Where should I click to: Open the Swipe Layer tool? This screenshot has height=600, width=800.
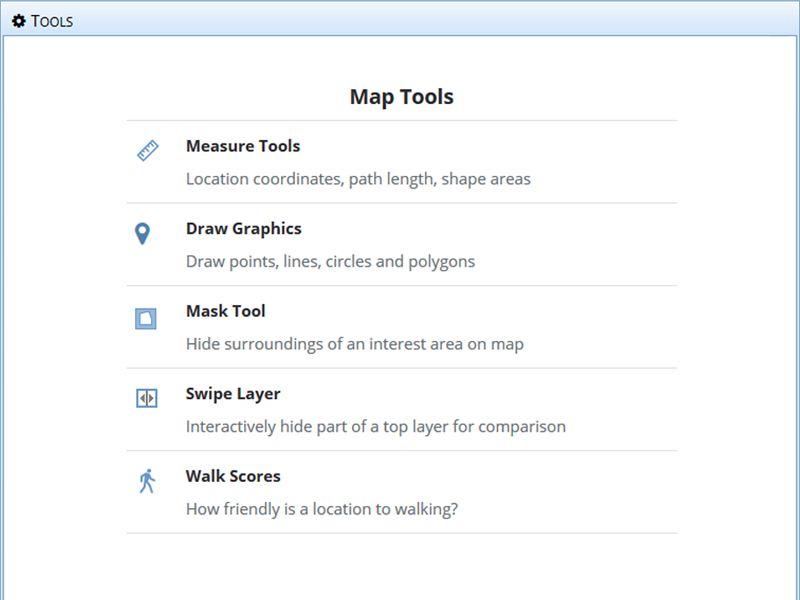coord(232,394)
